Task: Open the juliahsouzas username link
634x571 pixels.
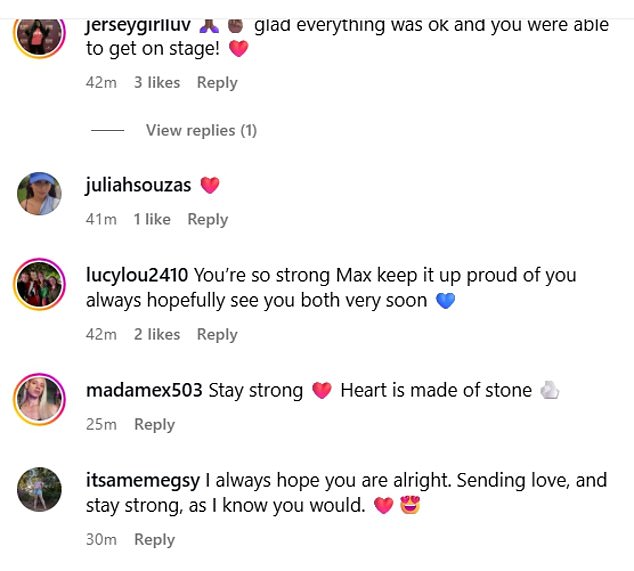Action: (138, 185)
